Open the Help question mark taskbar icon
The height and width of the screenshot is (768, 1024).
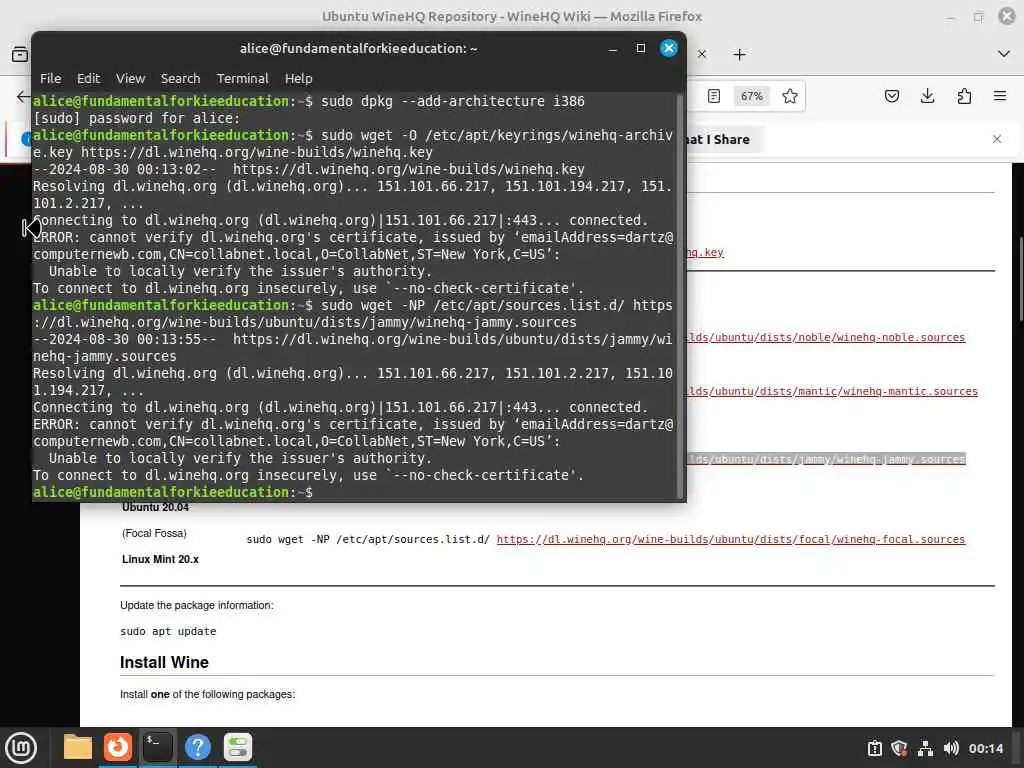[x=198, y=747]
